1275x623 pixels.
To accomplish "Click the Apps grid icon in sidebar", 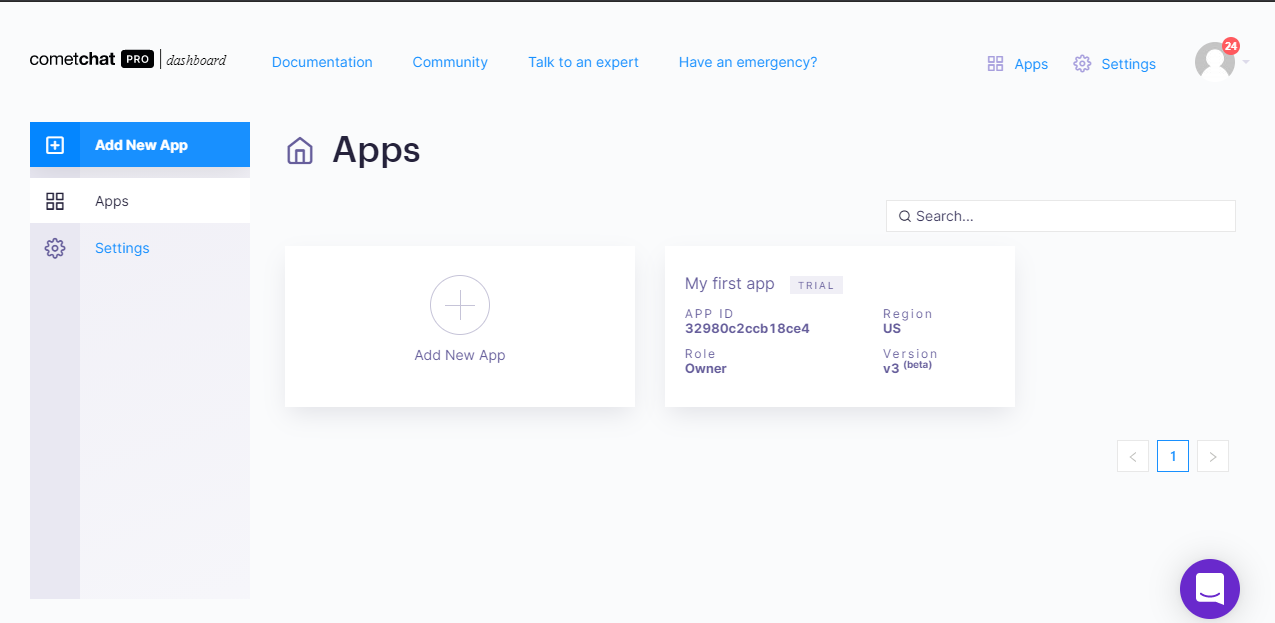I will [55, 201].
